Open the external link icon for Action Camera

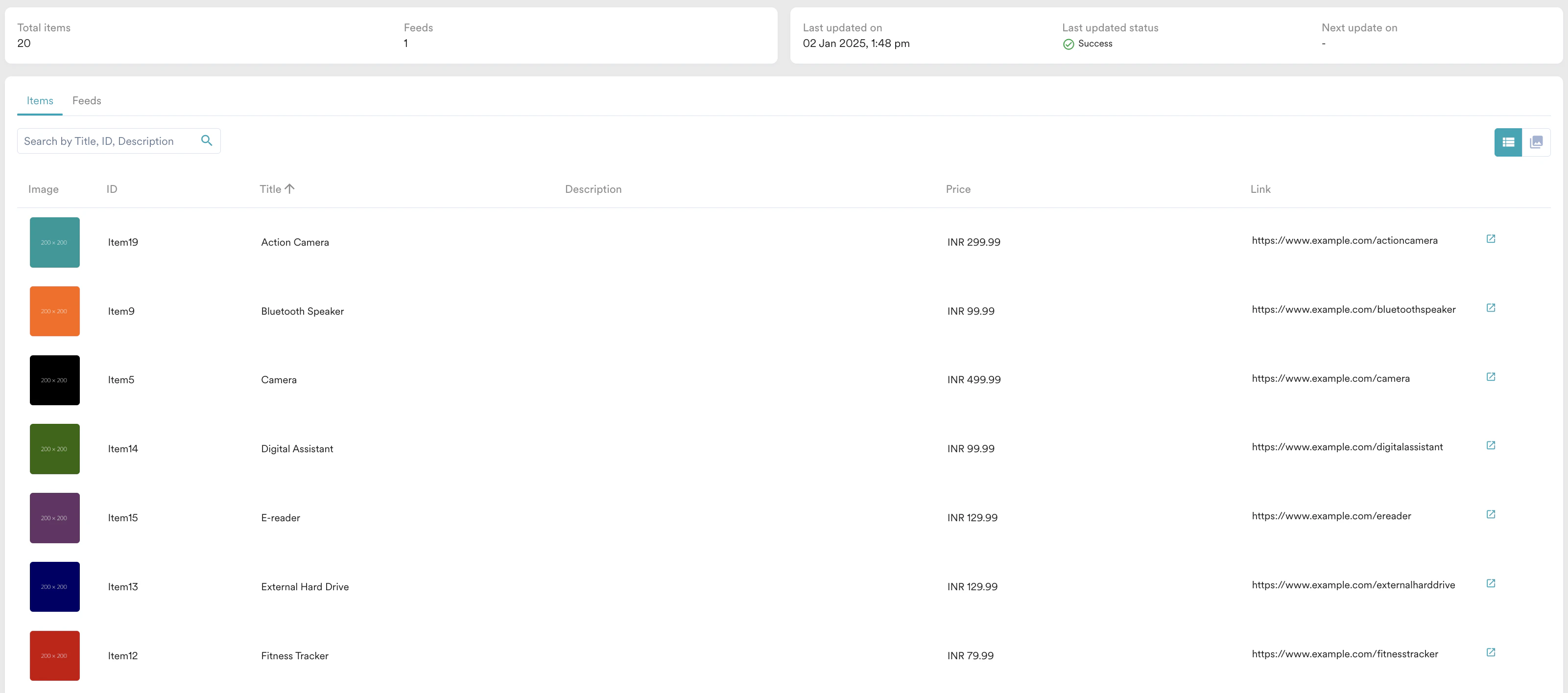(1491, 238)
